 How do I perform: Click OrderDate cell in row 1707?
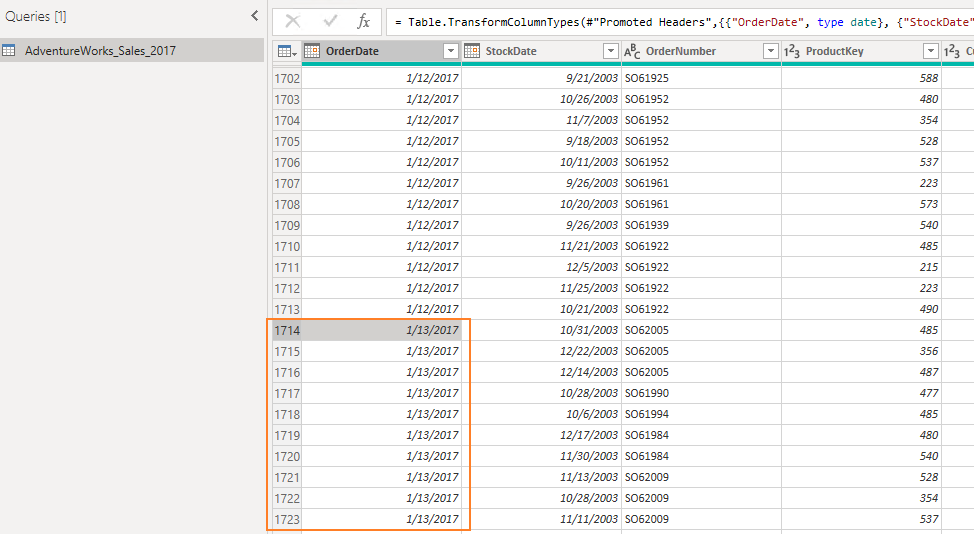pyautogui.click(x=382, y=183)
